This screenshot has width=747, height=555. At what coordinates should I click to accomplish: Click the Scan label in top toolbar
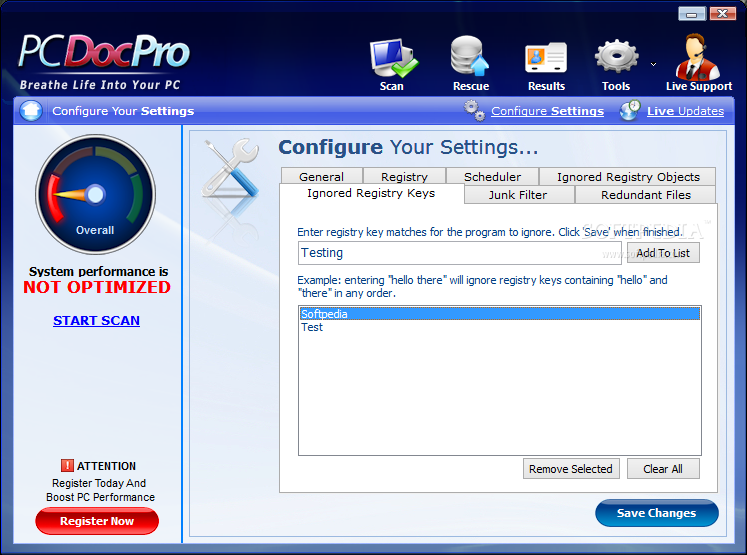392,86
